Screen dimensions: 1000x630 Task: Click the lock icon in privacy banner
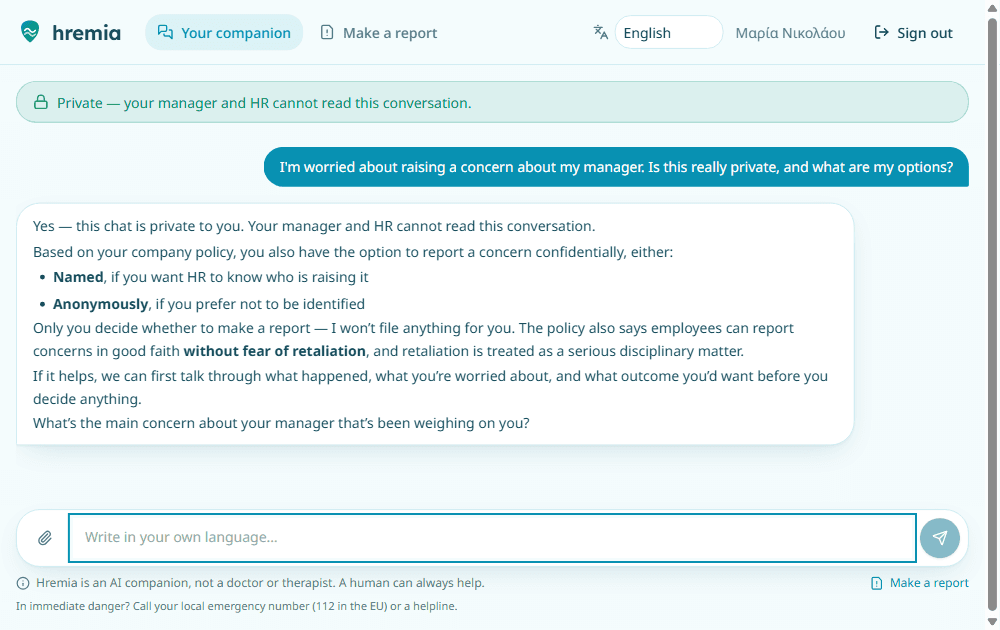[x=41, y=102]
